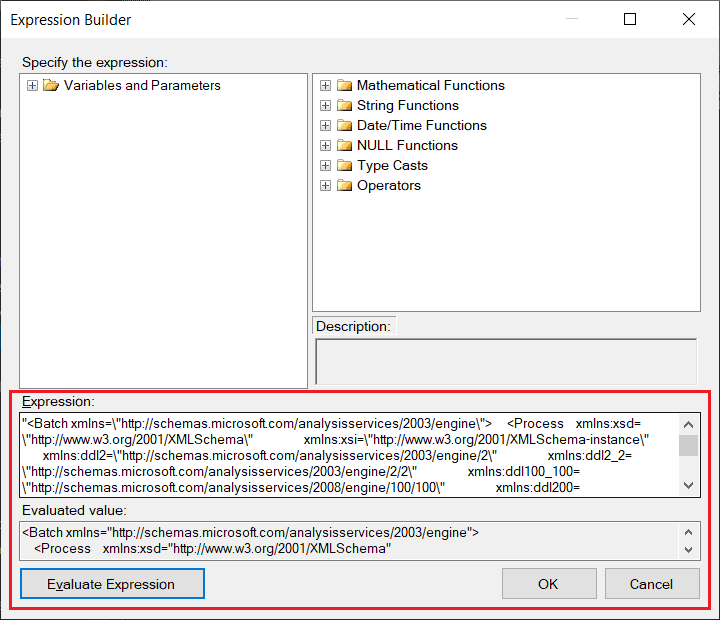Viewport: 720px width, 620px height.
Task: Click the Operators folder icon
Action: (344, 185)
